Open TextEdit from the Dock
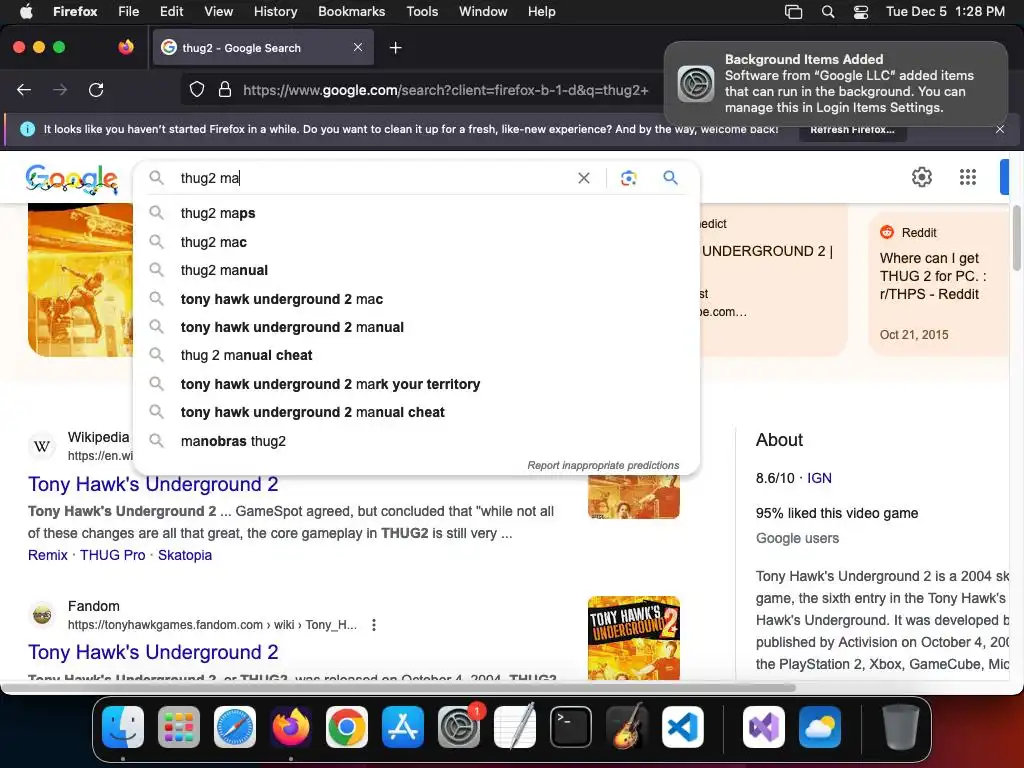 point(515,727)
